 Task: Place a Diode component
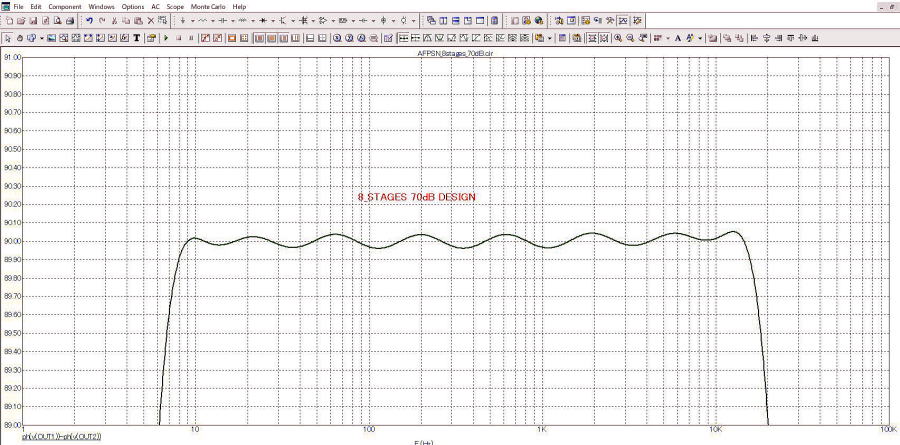pyautogui.click(x=262, y=21)
